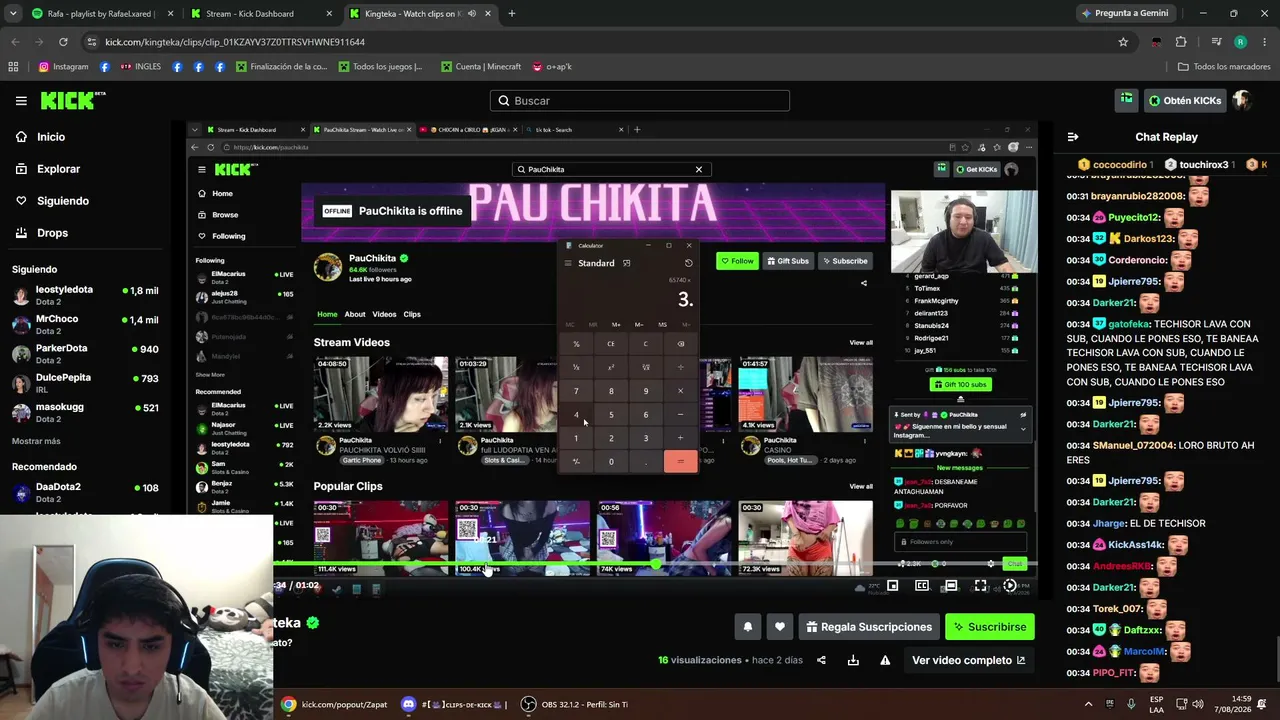Viewport: 1280px width, 720px height.
Task: Open the INGLES bookmark
Action: (x=140, y=67)
